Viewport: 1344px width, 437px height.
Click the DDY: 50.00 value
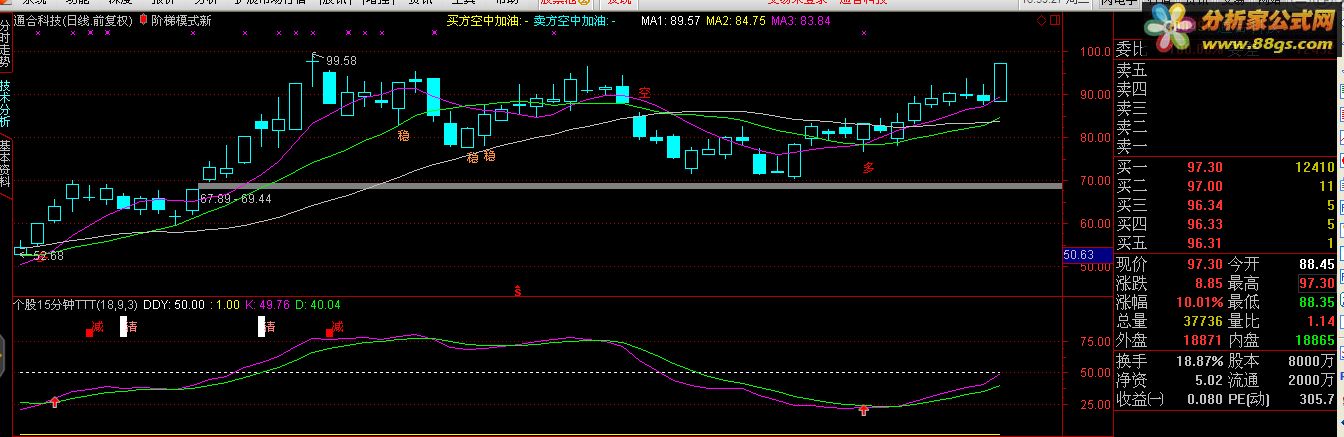(x=175, y=304)
